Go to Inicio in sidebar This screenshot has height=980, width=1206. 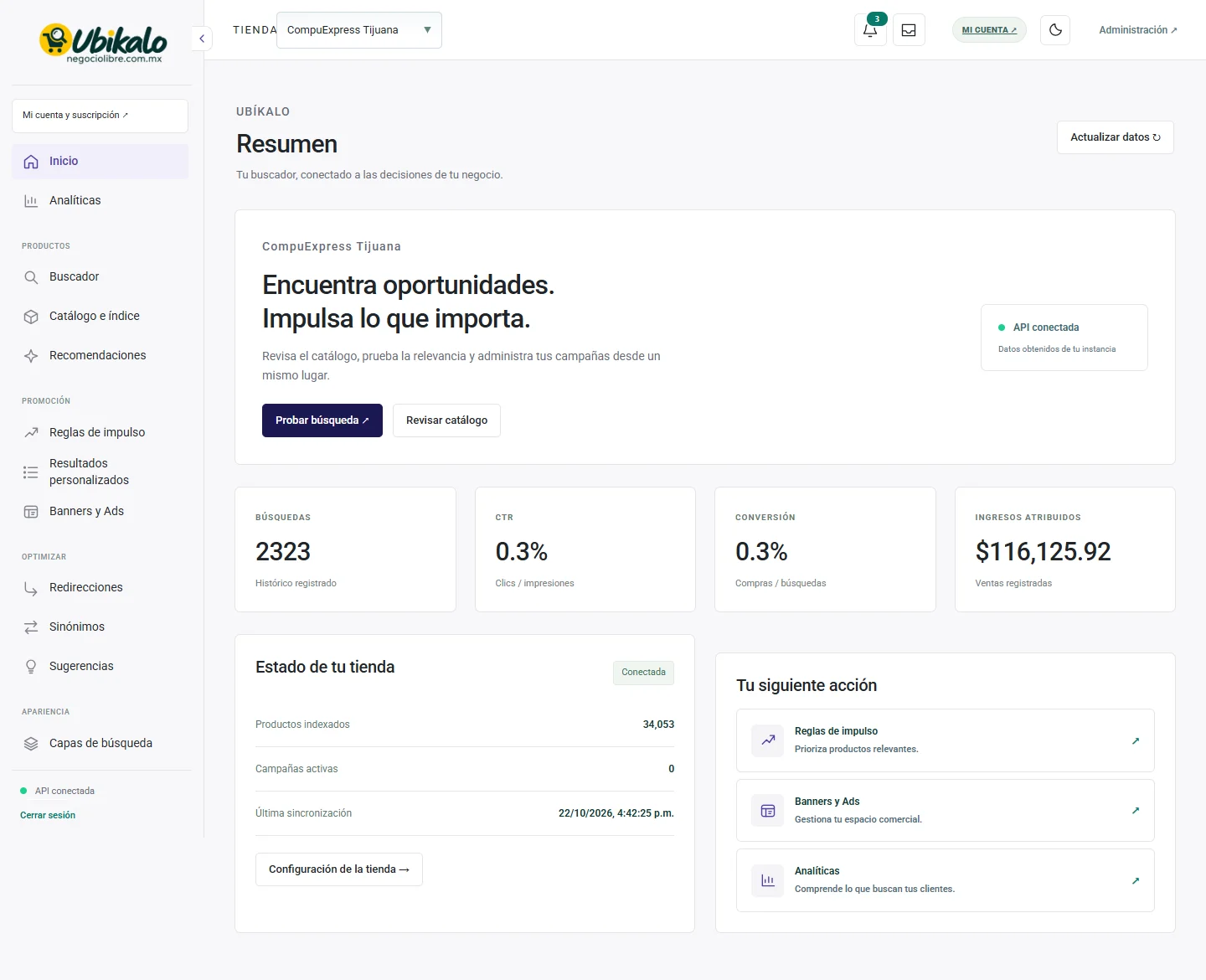100,162
